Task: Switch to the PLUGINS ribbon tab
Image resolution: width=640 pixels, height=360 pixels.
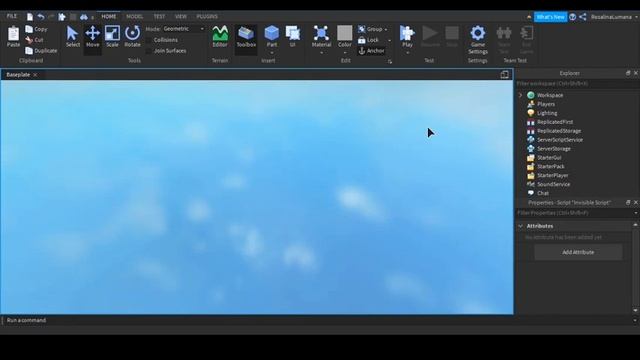Action: coord(207,16)
